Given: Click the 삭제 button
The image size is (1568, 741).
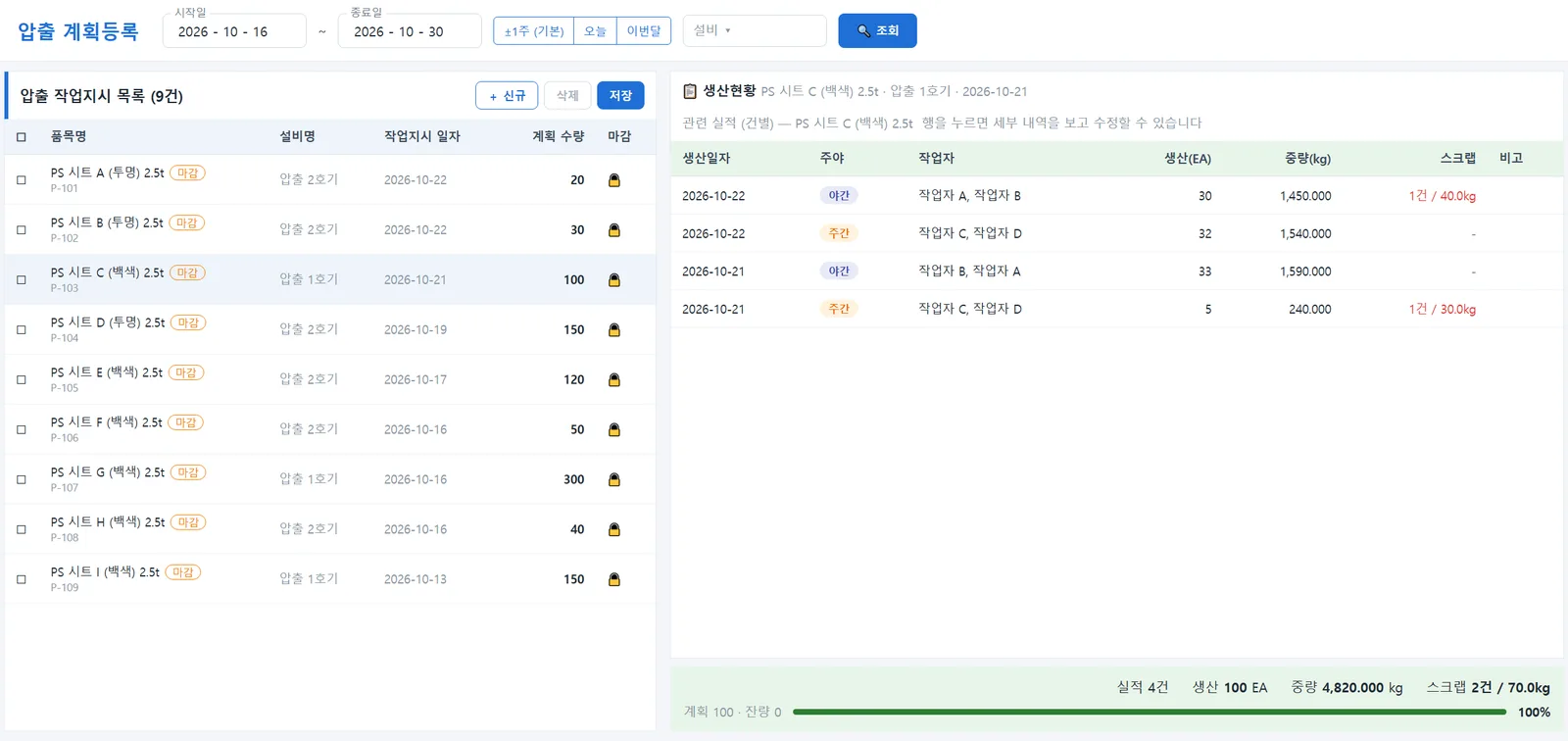Looking at the screenshot, I should [x=567, y=95].
